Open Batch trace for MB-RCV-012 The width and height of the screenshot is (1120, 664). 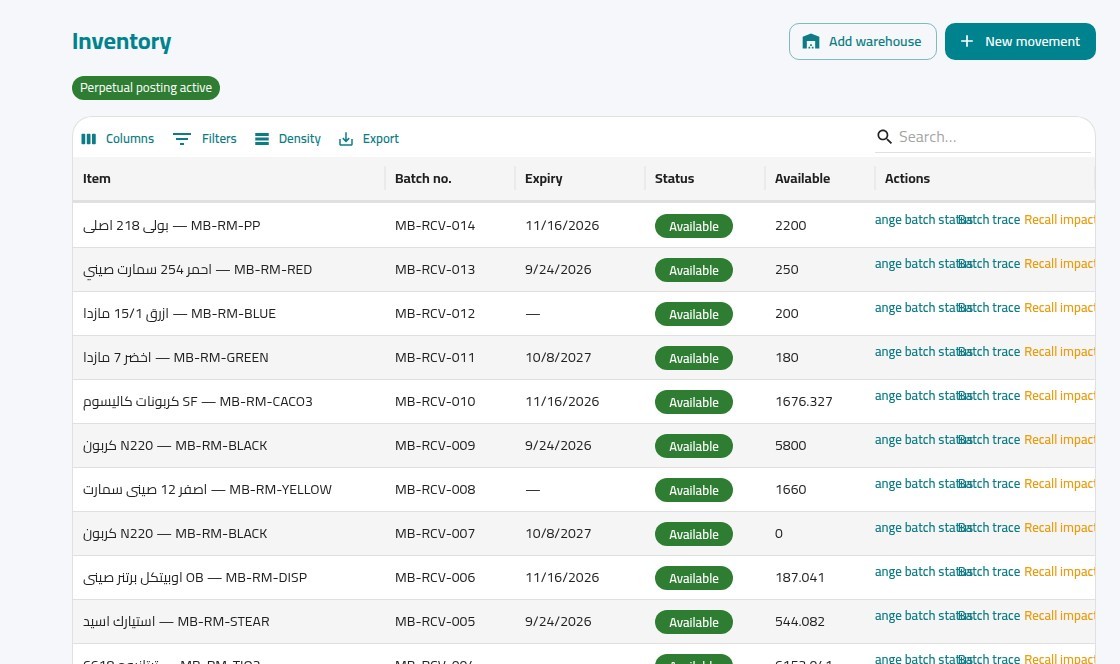[x=989, y=308]
